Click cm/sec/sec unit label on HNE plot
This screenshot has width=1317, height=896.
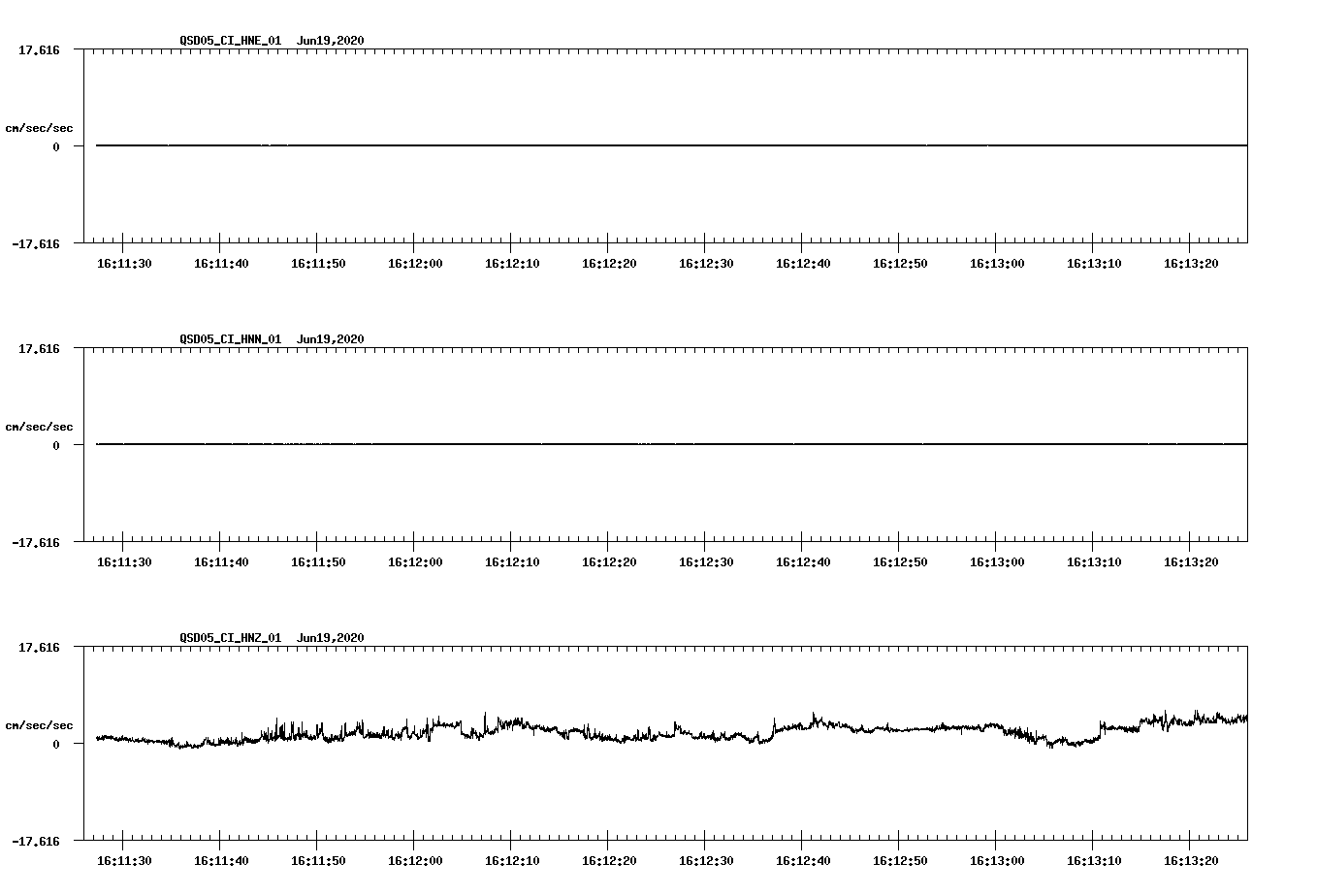[x=39, y=128]
